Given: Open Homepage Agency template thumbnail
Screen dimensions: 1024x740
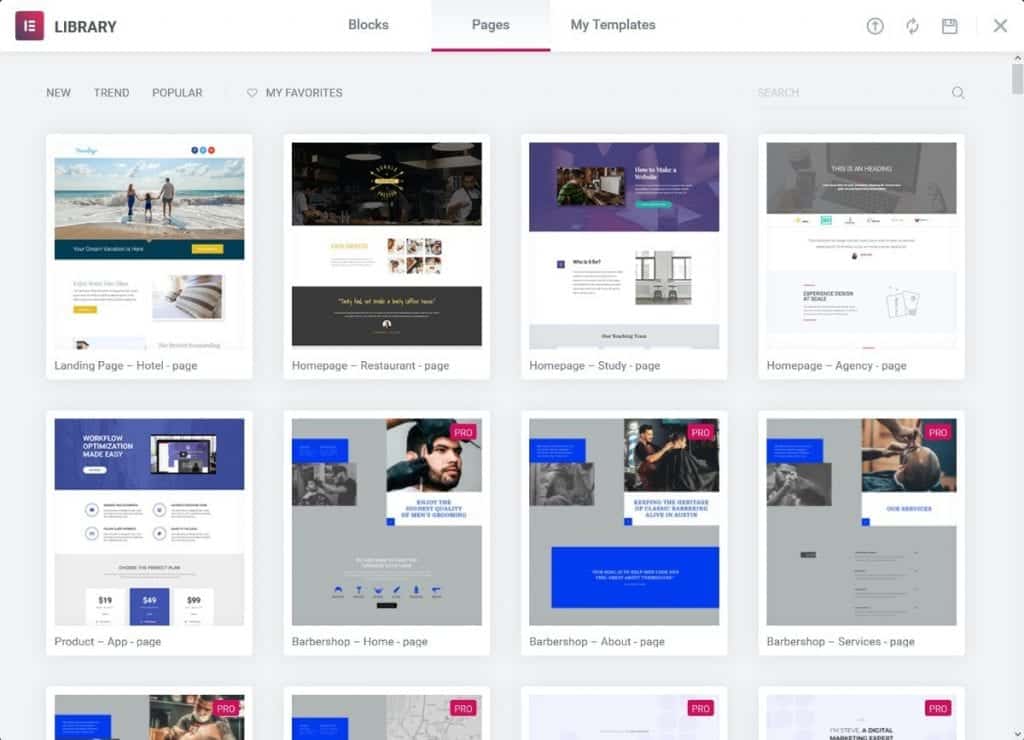Looking at the screenshot, I should [x=861, y=246].
